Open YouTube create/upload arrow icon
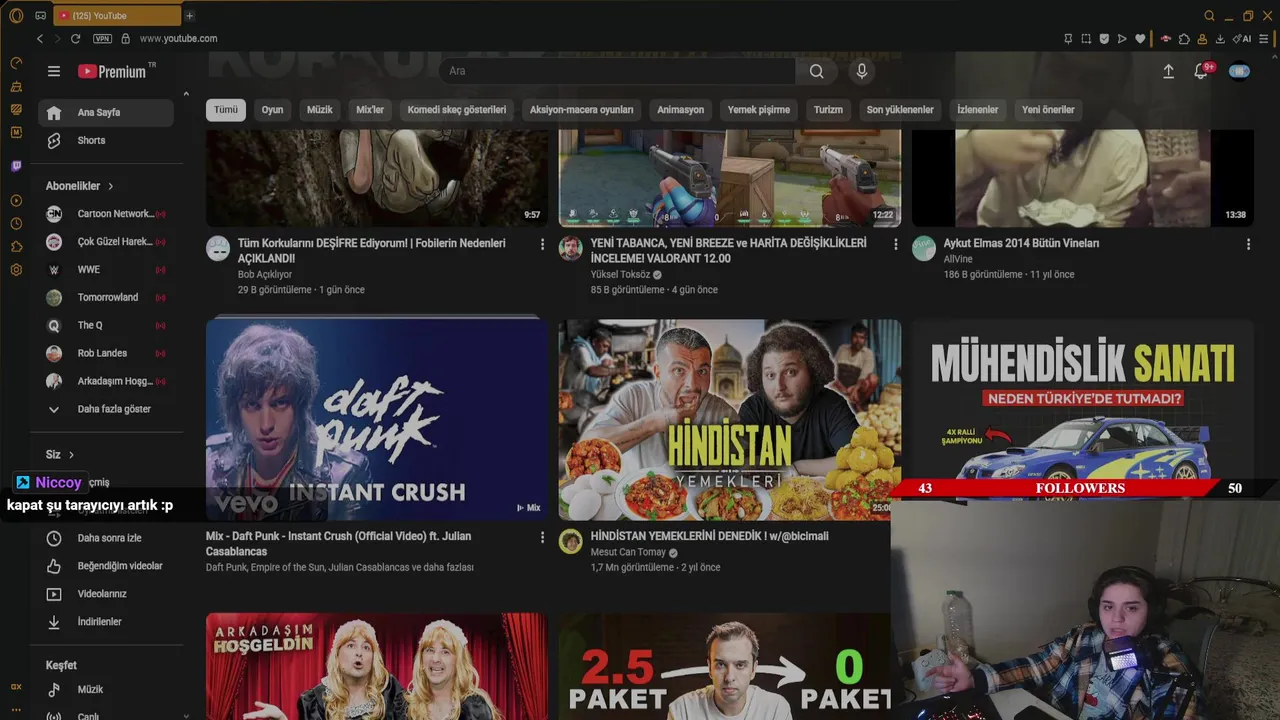Screen dimensions: 1280x720 pos(1168,71)
